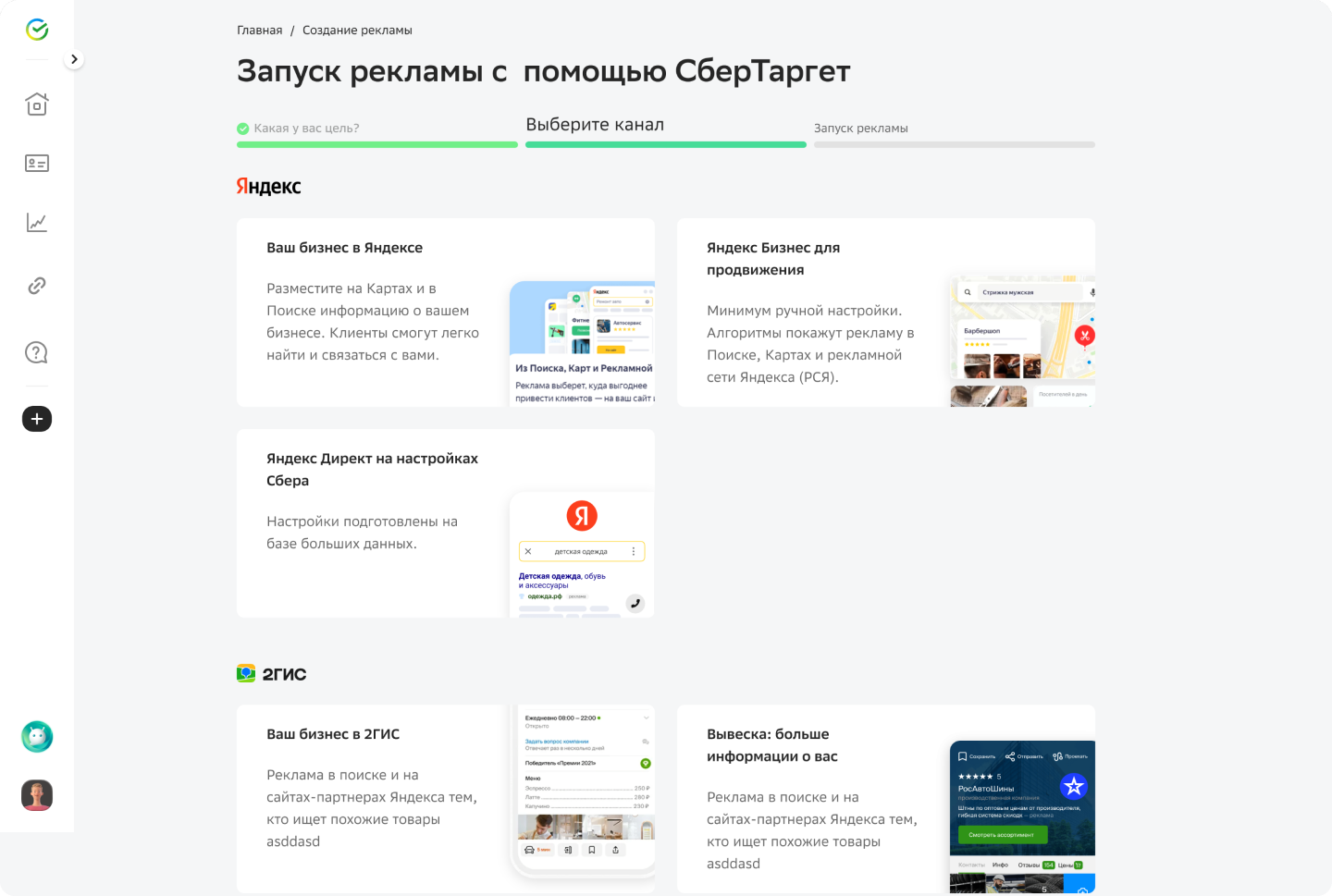Select the Яндекс Директ на настройках Сбера card
This screenshot has height=896, width=1332.
tap(446, 523)
